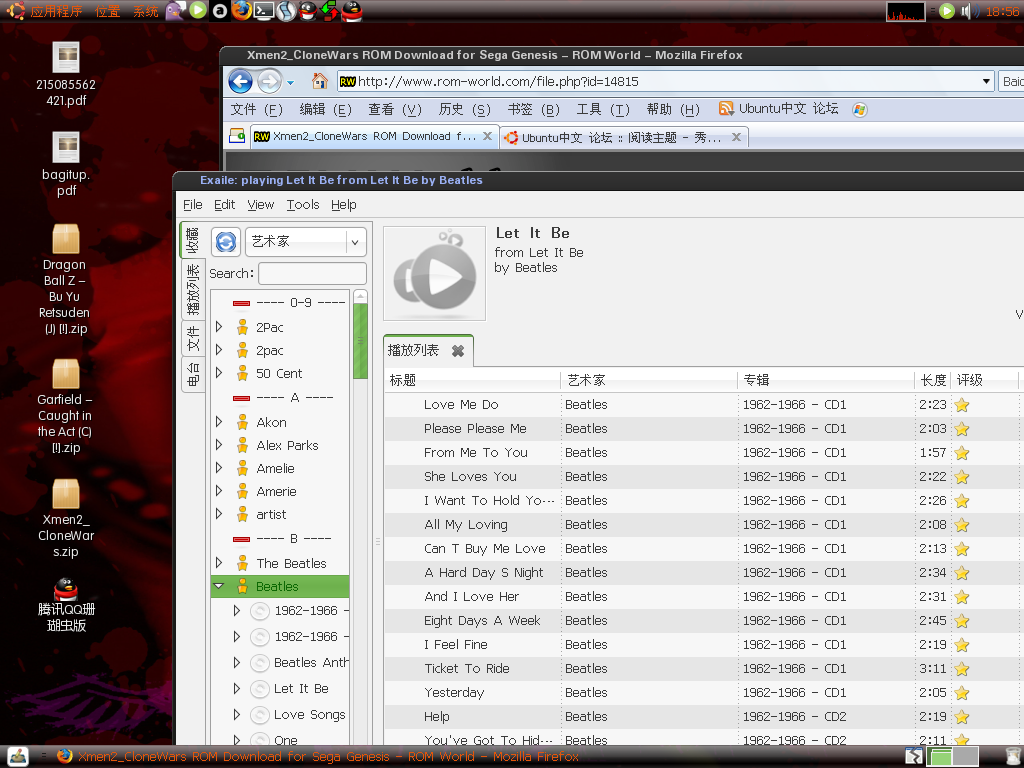Open the 艺术家 collection view combo box
The width and height of the screenshot is (1024, 768).
(x=306, y=242)
